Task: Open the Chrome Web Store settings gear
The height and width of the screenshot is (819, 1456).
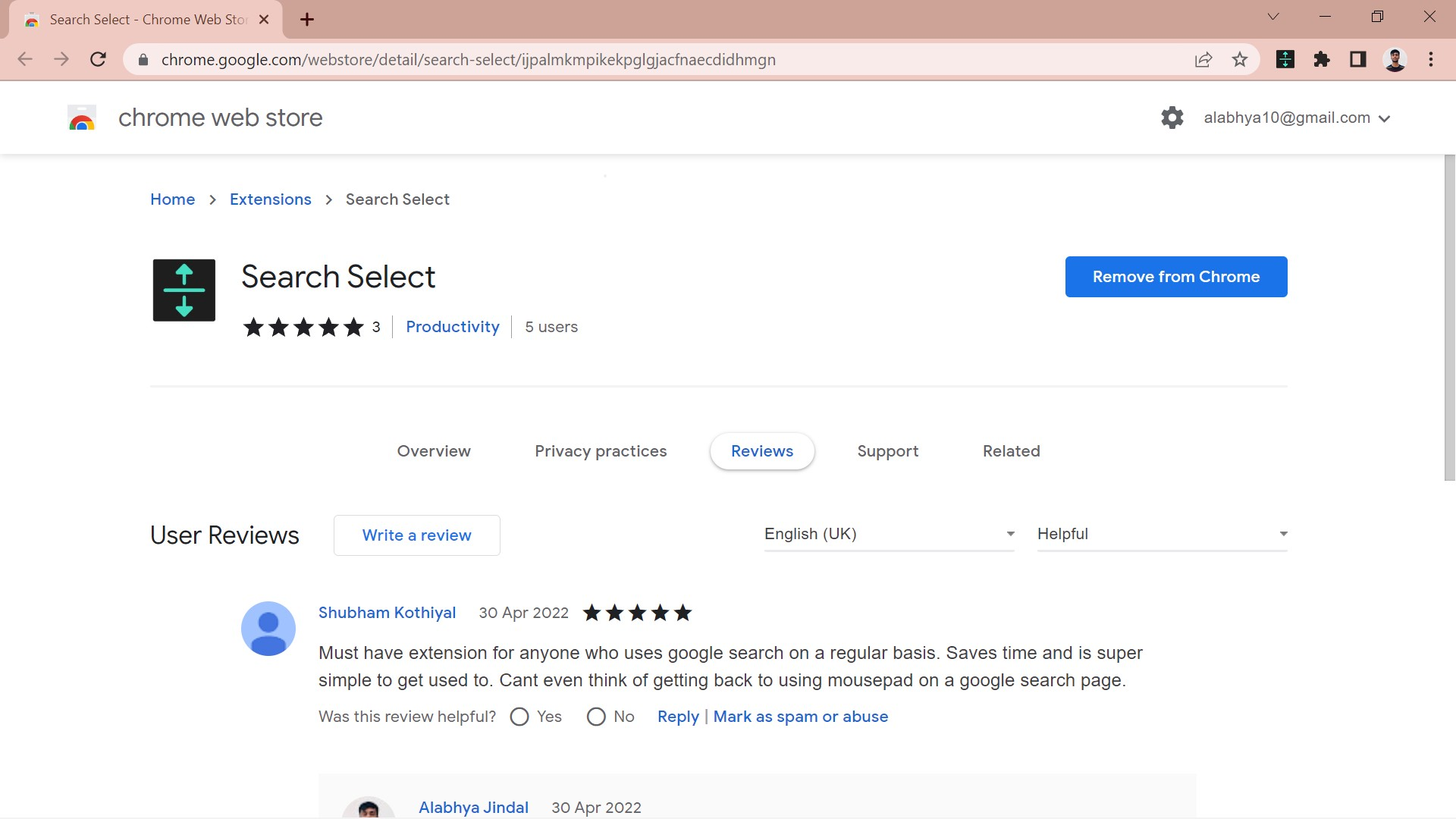Action: [x=1172, y=118]
